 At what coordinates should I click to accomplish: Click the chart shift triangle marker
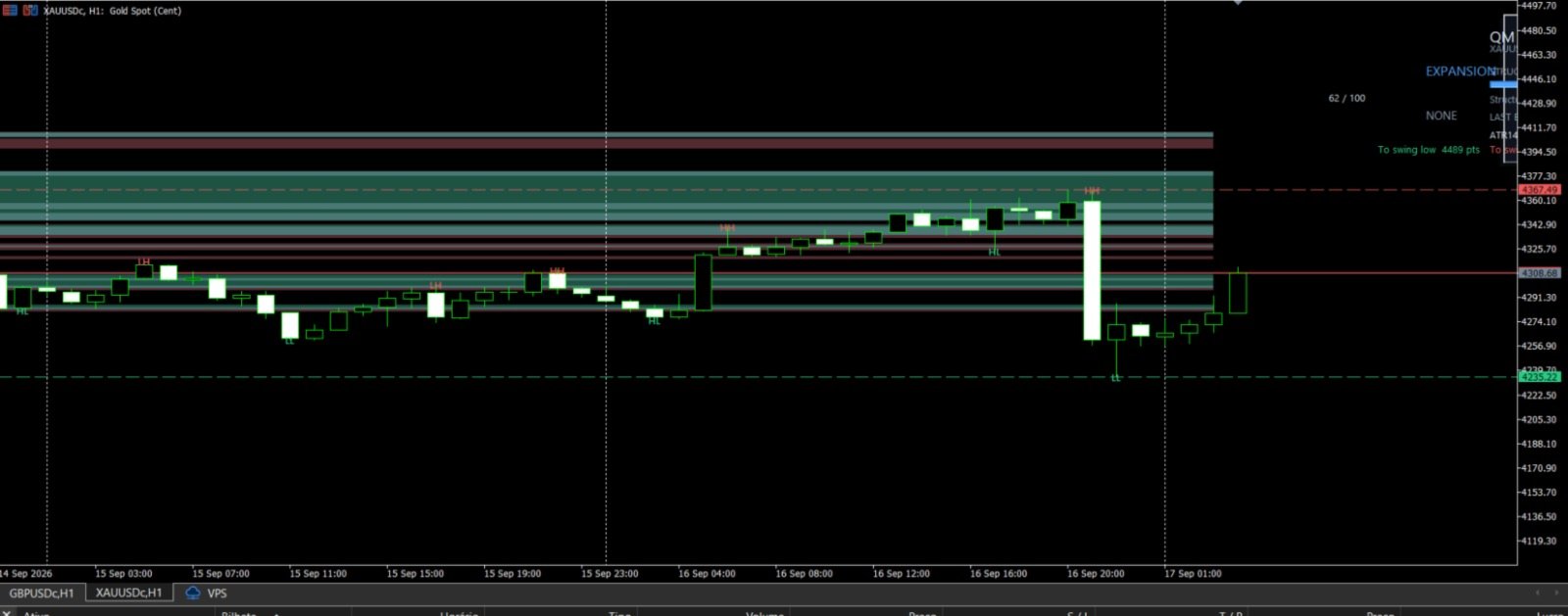(1238, 3)
